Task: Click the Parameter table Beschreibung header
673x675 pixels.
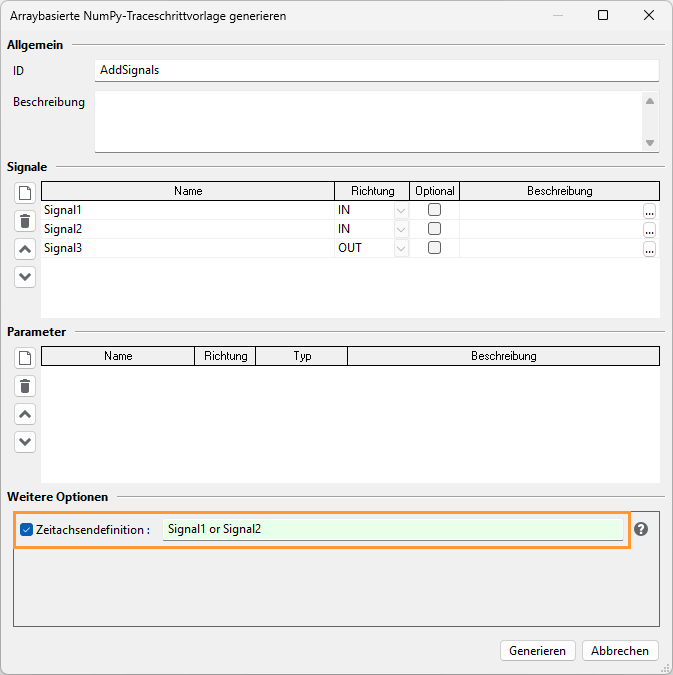Action: [503, 356]
